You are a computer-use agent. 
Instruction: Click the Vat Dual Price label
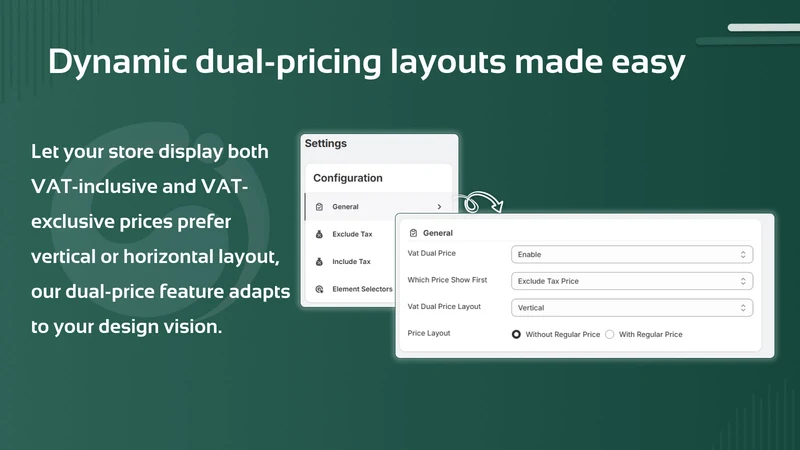click(432, 253)
